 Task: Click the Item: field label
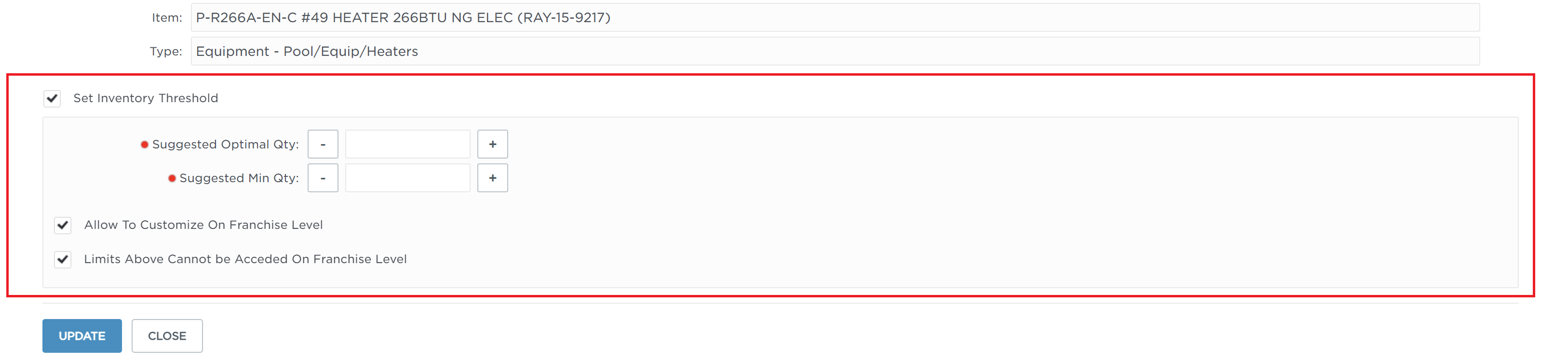[x=167, y=18]
